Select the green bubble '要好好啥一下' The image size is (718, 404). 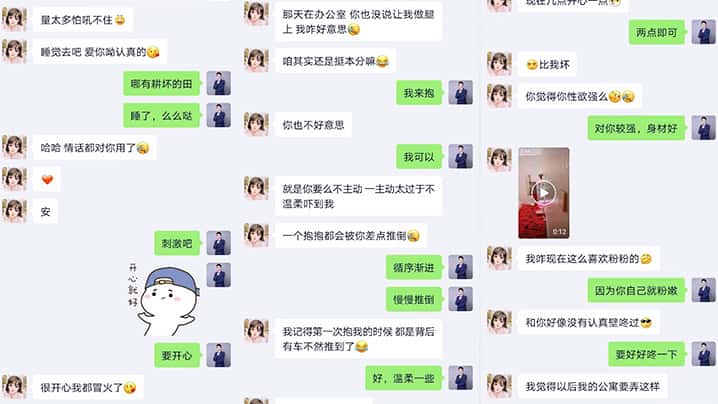[x=647, y=354]
